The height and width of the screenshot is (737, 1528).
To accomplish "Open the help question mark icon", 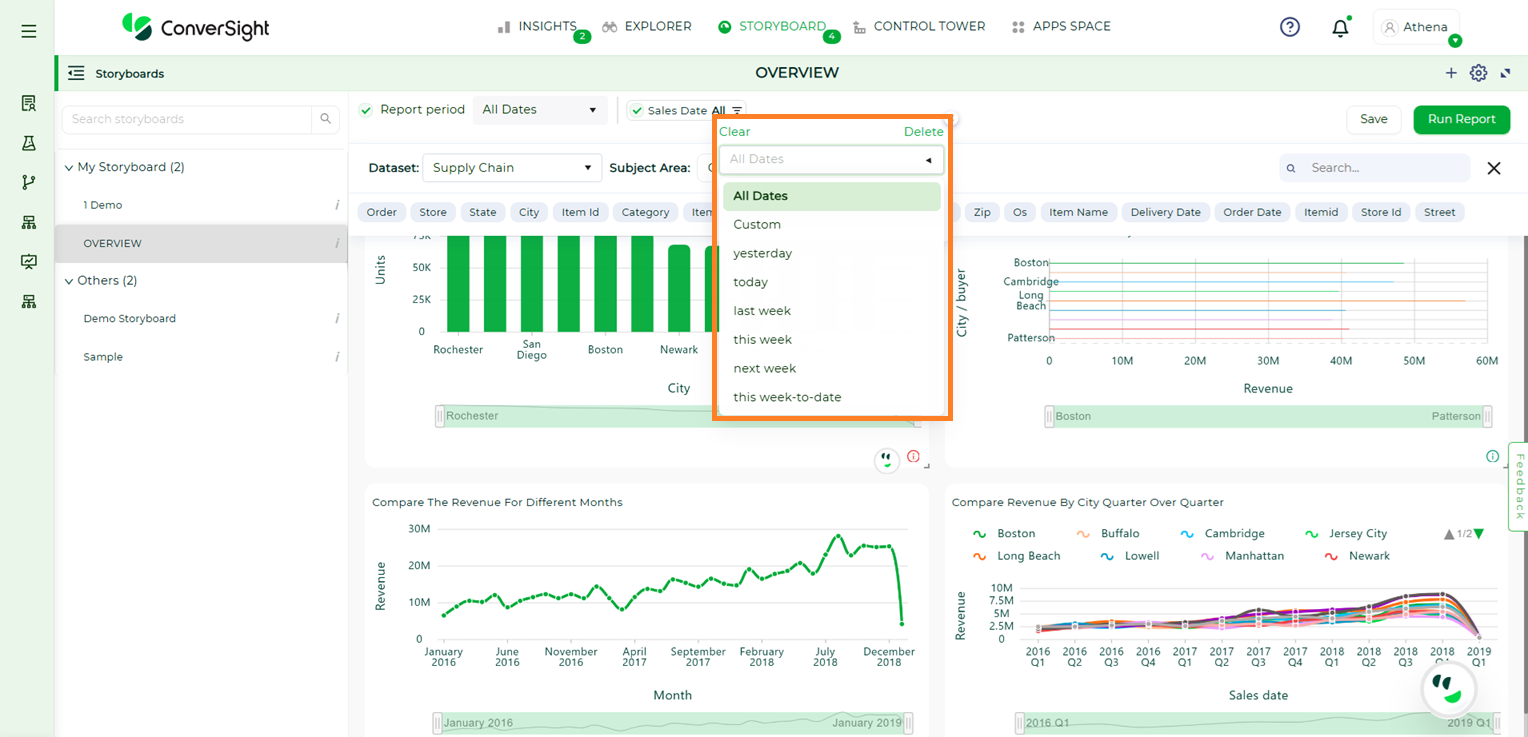I will 1290,27.
